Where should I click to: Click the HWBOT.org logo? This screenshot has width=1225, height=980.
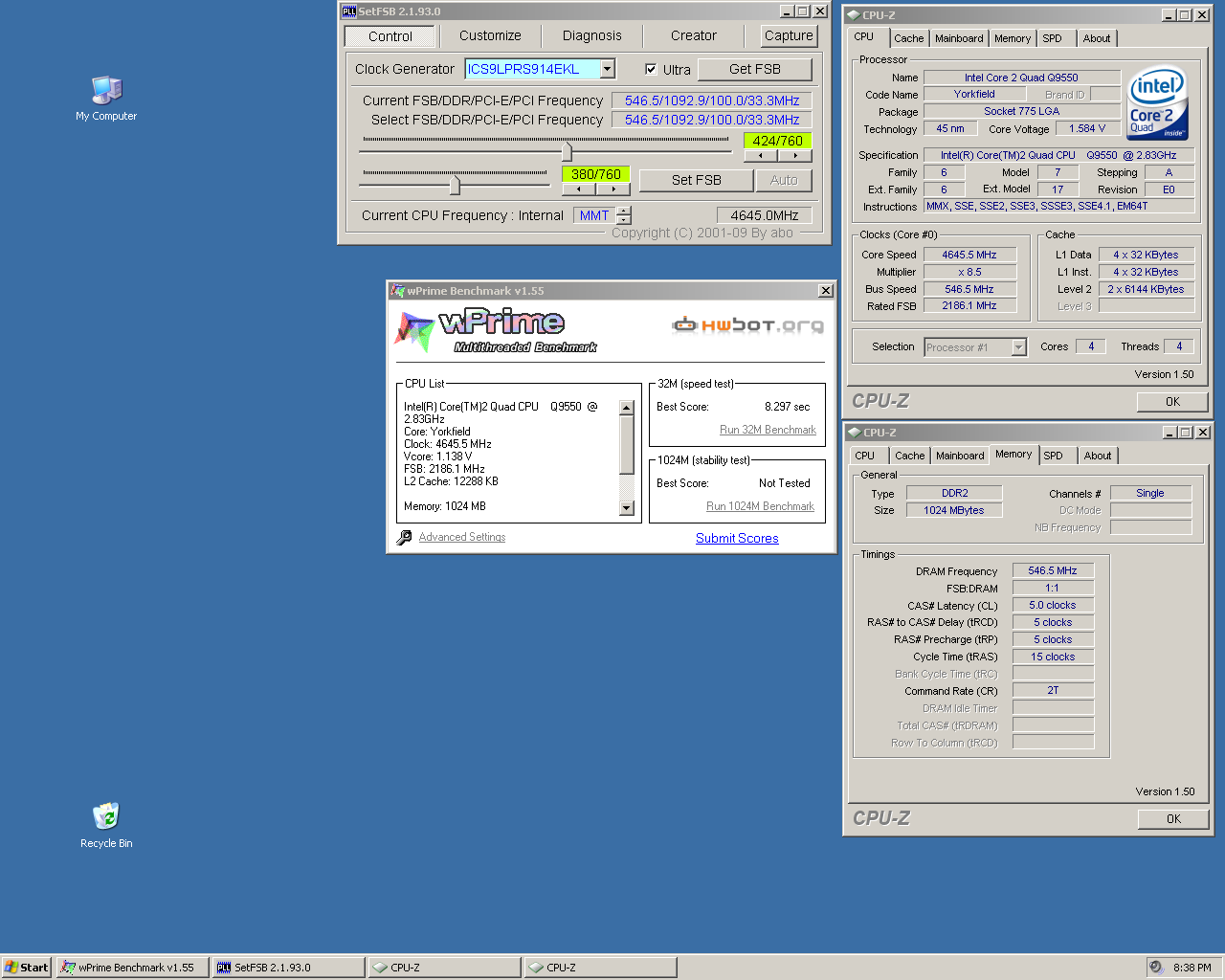coord(747,325)
